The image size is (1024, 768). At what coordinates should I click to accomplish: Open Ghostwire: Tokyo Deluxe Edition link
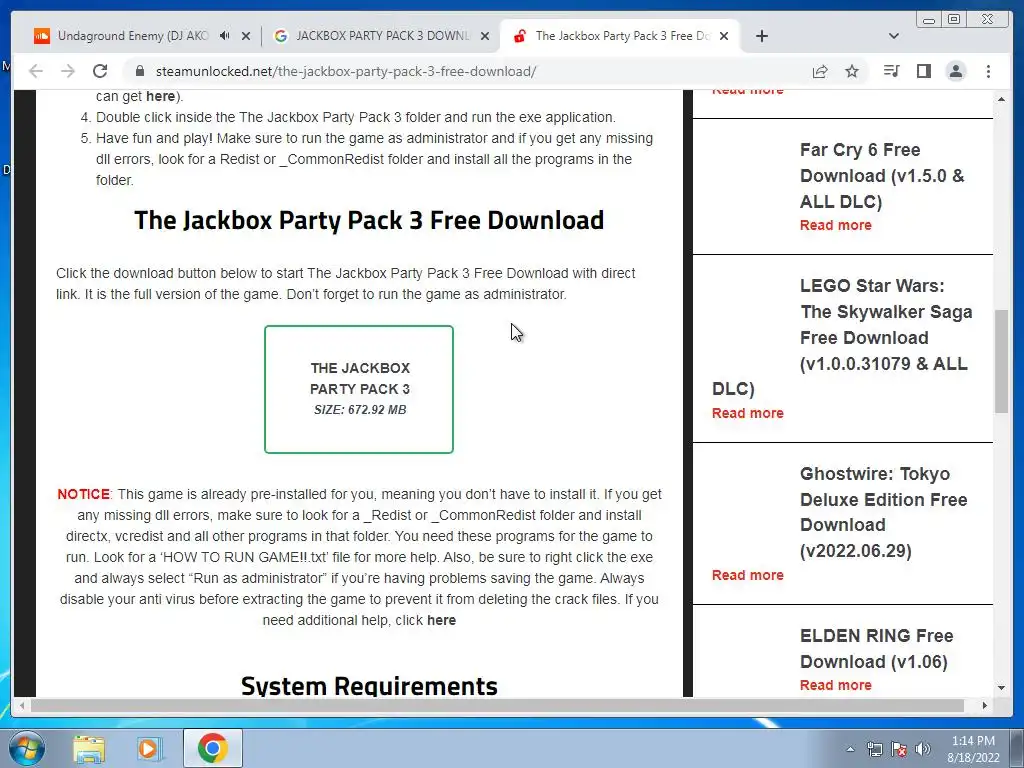tap(884, 512)
